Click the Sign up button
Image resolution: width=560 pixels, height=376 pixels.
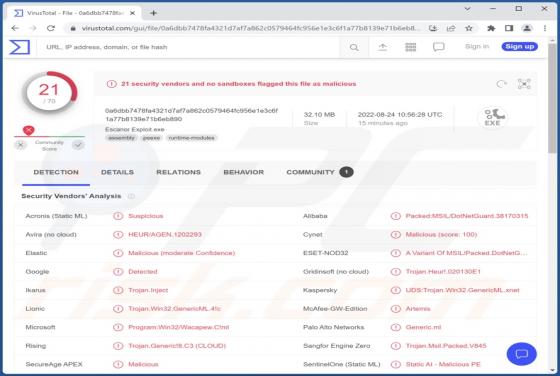tap(519, 46)
